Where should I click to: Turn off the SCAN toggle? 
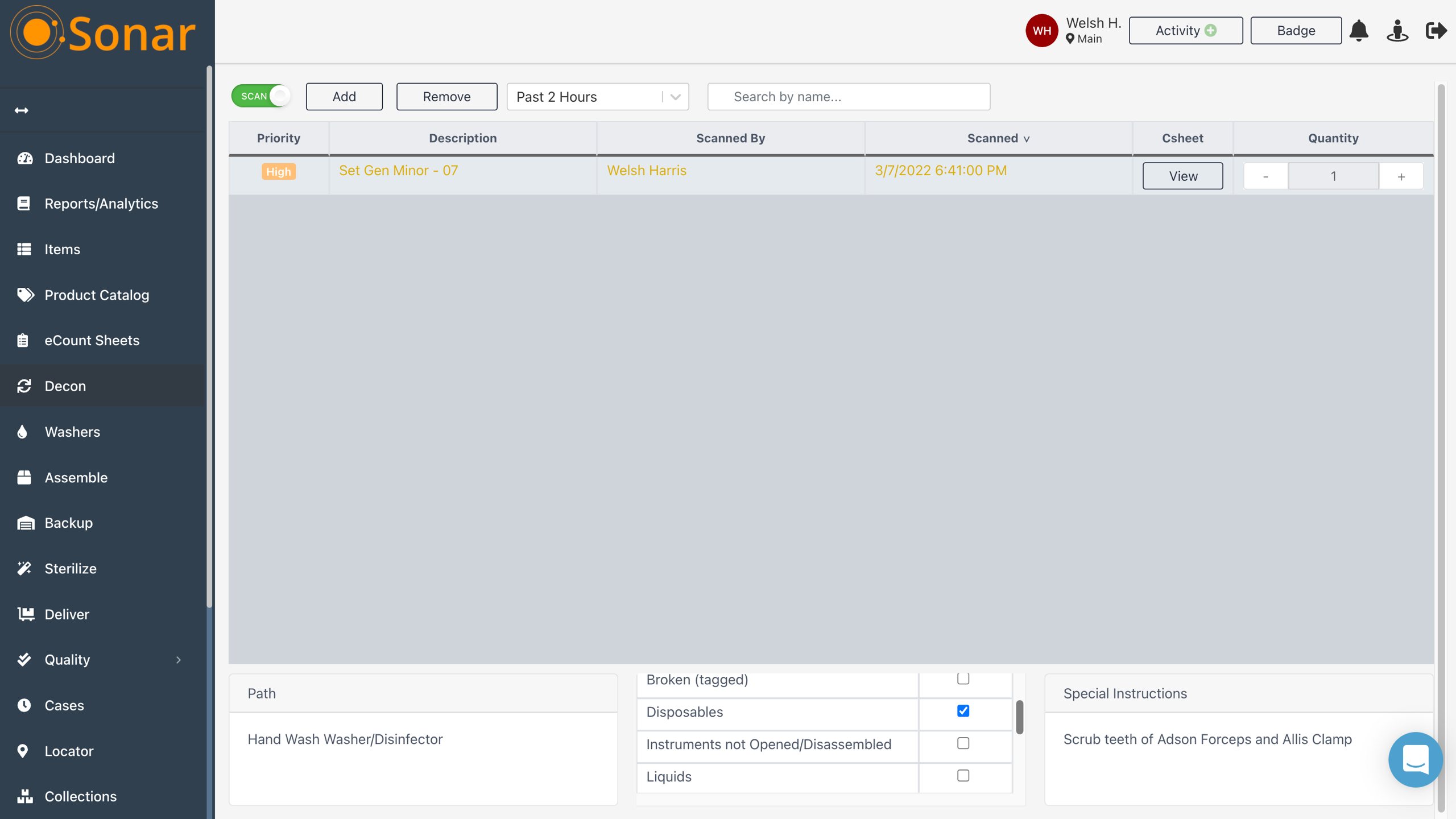pyautogui.click(x=261, y=96)
